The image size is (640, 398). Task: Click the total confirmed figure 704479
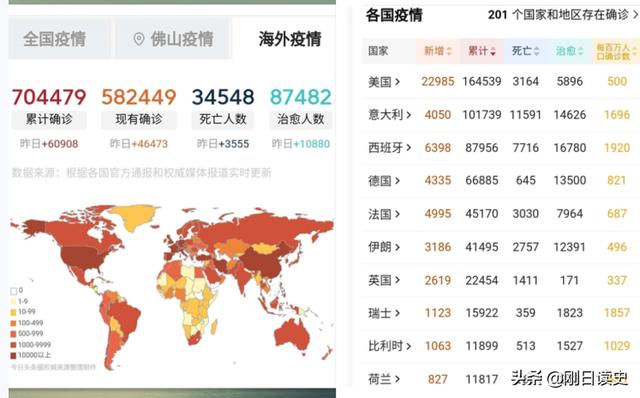pos(49,97)
